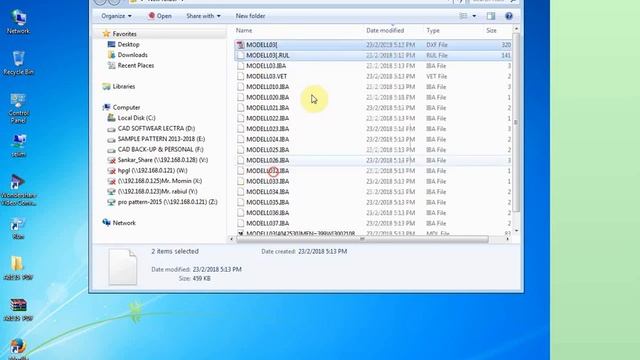Select the MODELL024.IBA file
This screenshot has height=360, width=640.
click(x=373, y=139)
